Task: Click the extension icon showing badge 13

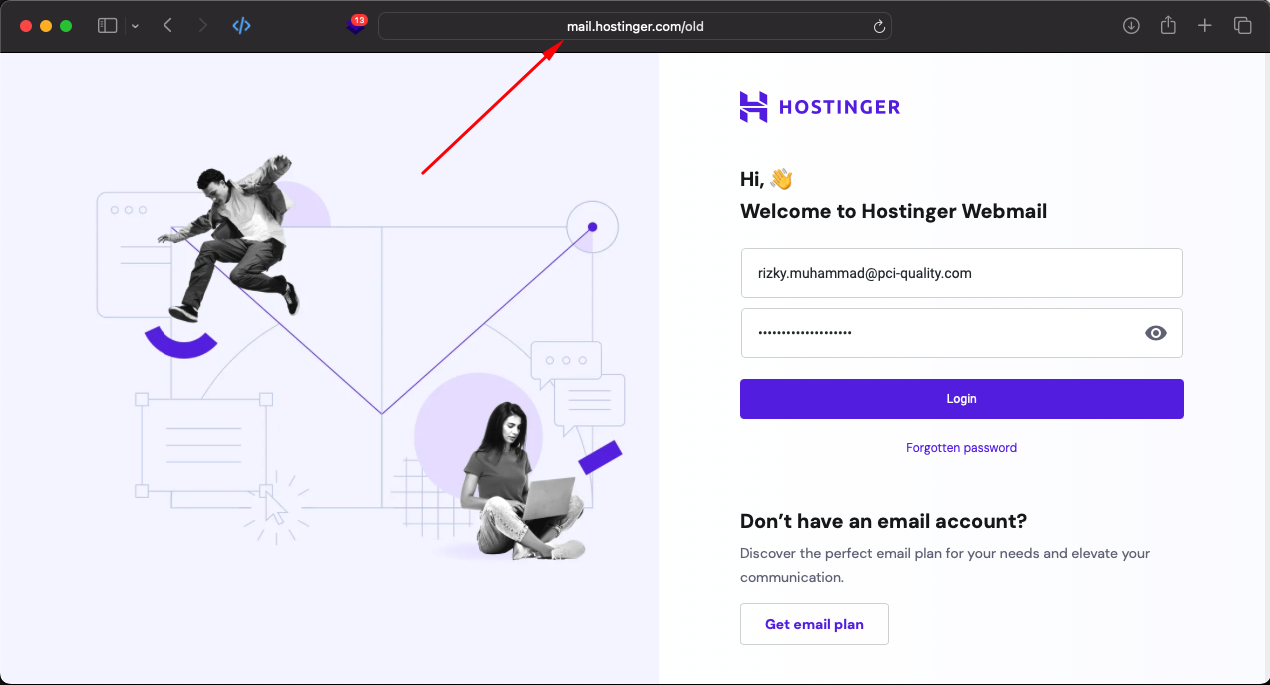Action: pos(356,25)
